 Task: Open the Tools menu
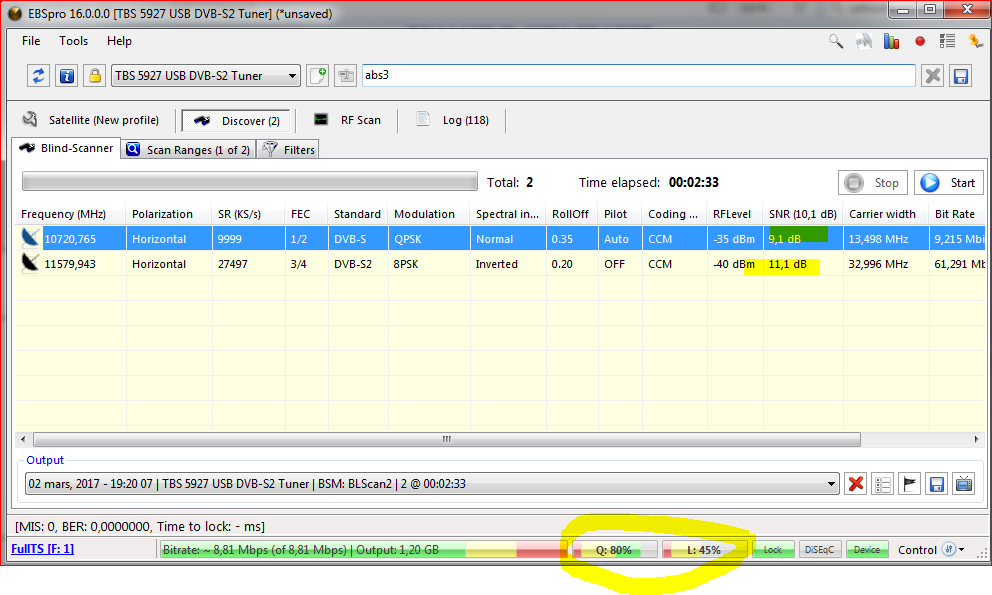(x=73, y=41)
